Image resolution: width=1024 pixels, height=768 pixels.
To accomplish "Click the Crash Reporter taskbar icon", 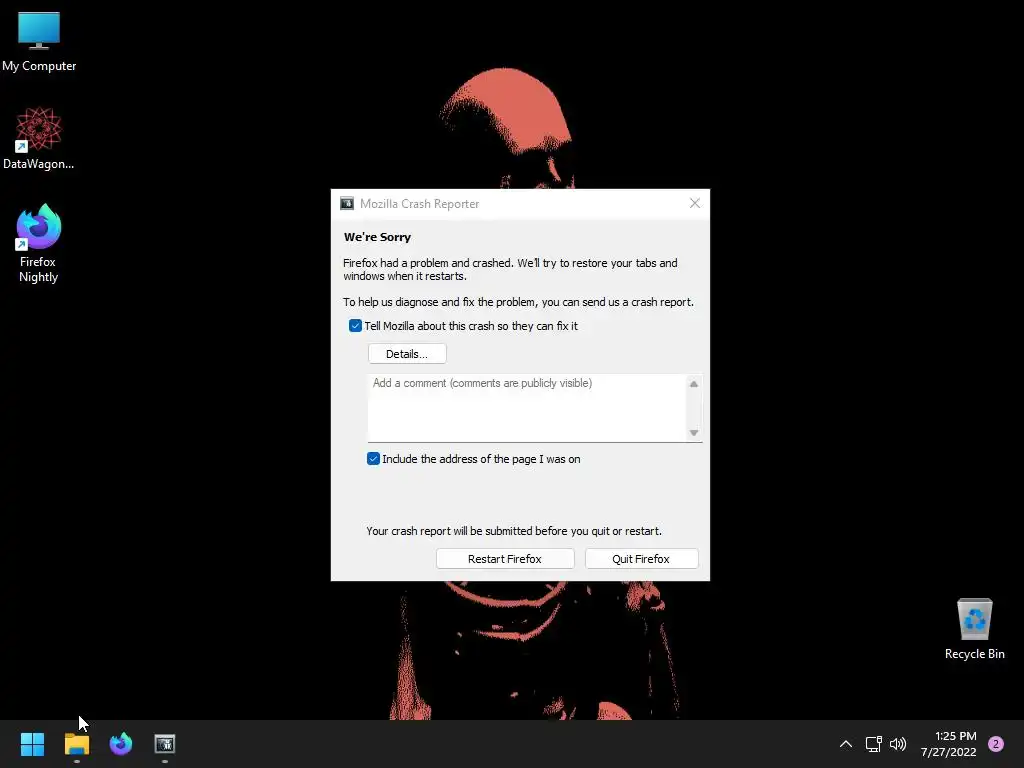I will point(165,744).
